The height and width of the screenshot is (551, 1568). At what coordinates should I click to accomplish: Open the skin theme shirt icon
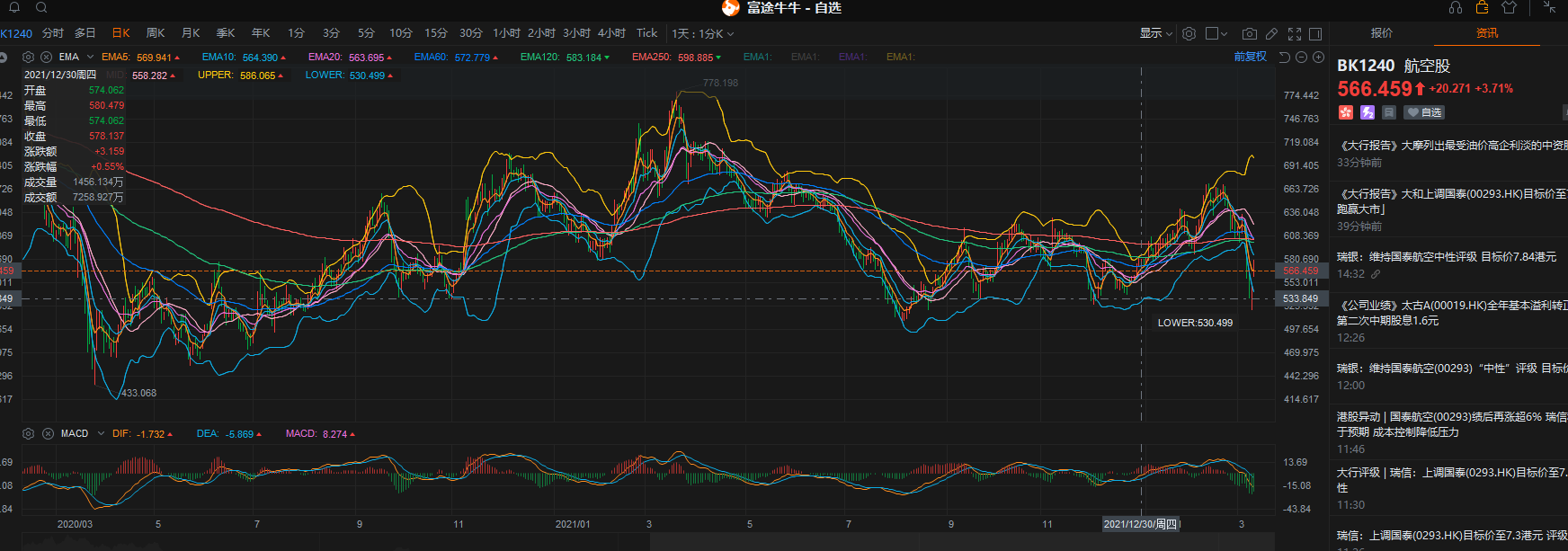click(1510, 7)
